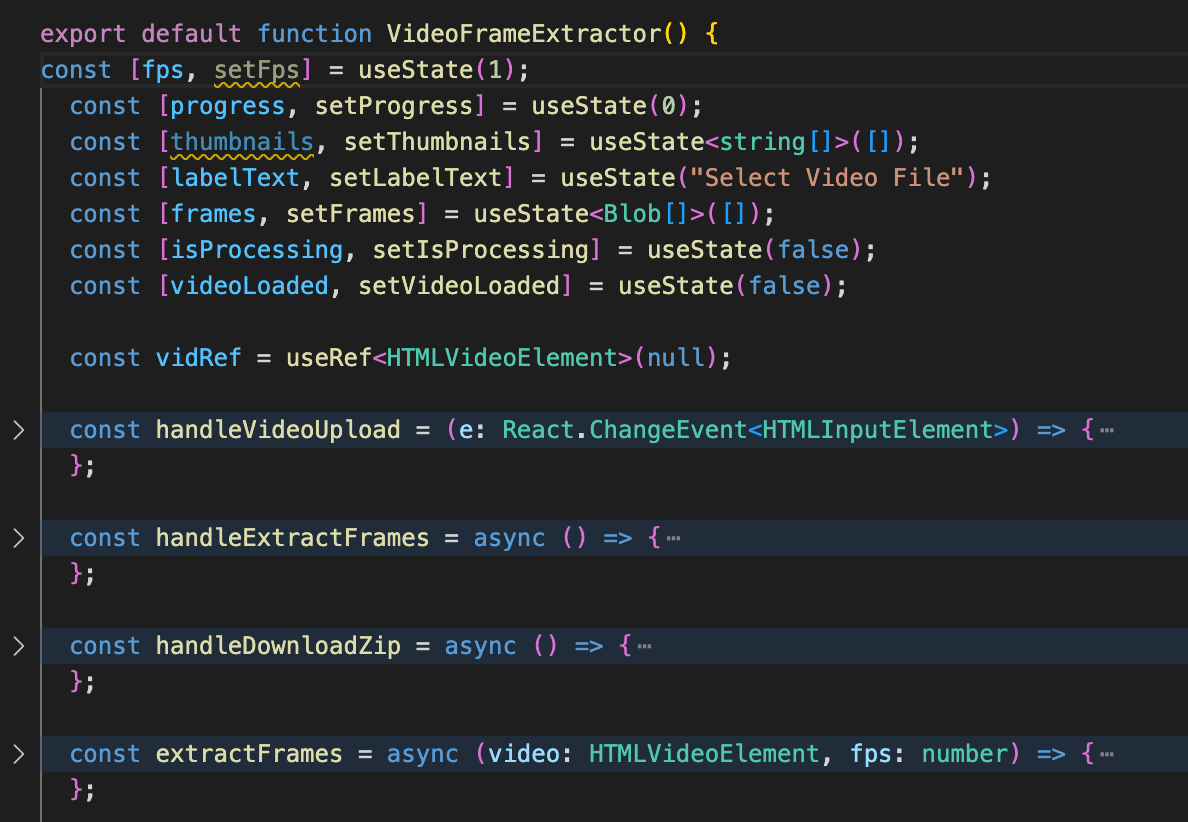Image resolution: width=1188 pixels, height=822 pixels.
Task: Click the React.ChangeEvent type annotation
Action: 624,430
